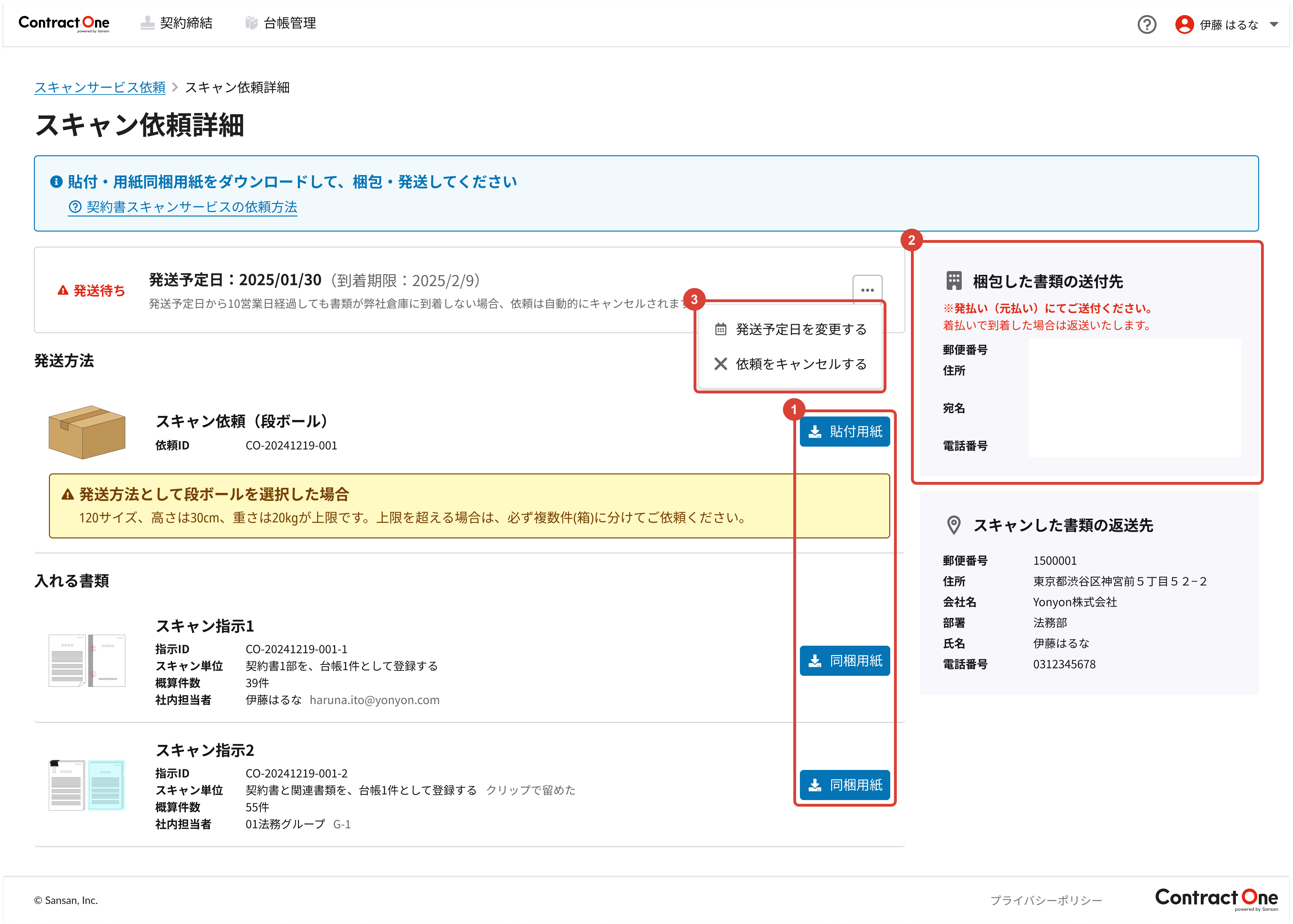Click the 指示ID CO-20241219-001-1
The width and height of the screenshot is (1293, 924).
tap(296, 649)
